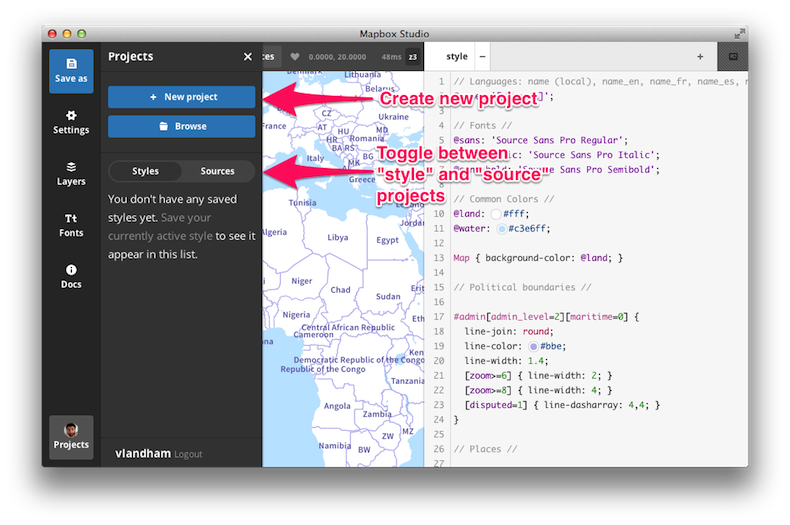
Task: Click the '[zoom>=6]' code line
Action: (x=538, y=376)
